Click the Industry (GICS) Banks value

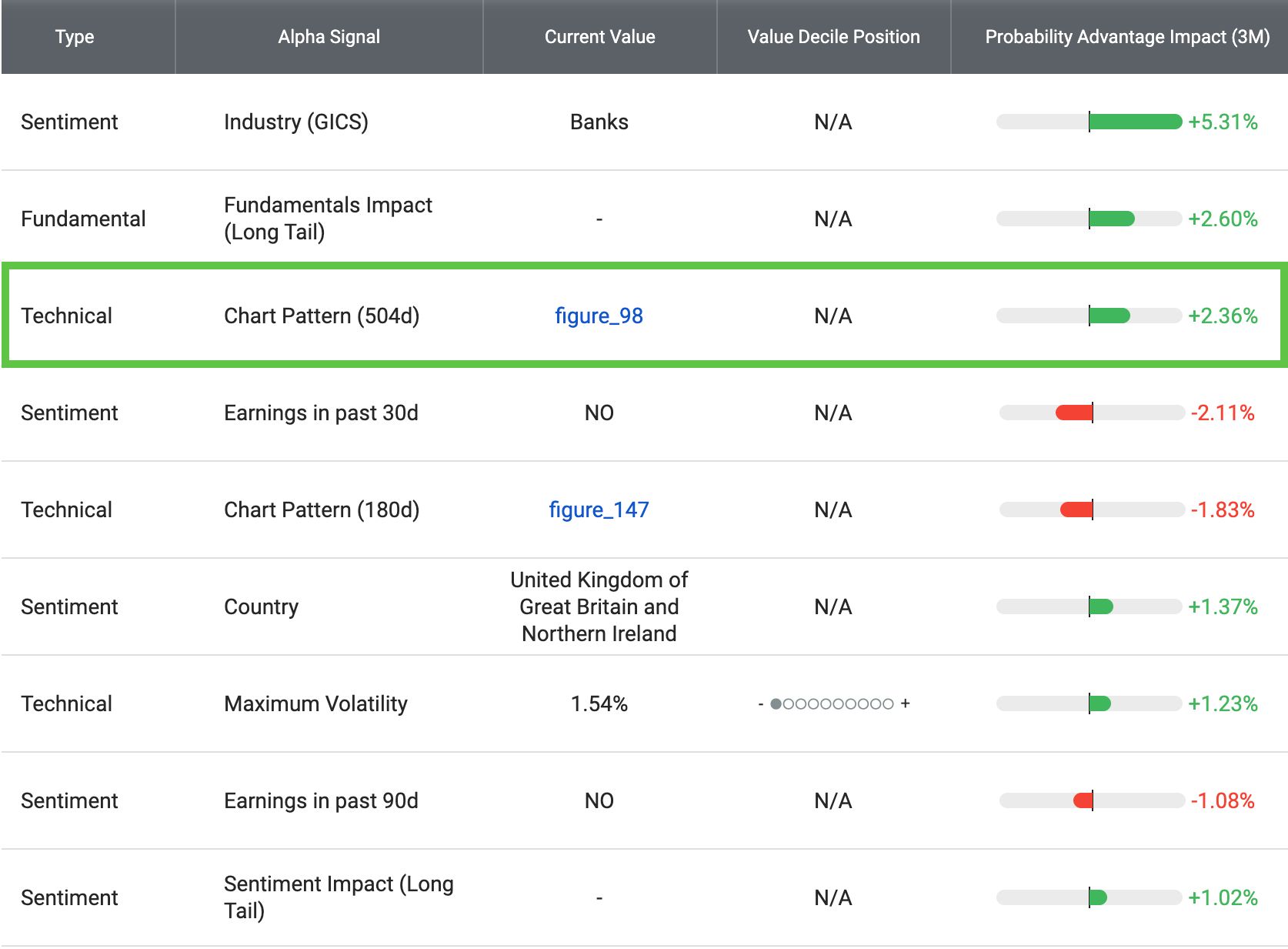tap(599, 121)
